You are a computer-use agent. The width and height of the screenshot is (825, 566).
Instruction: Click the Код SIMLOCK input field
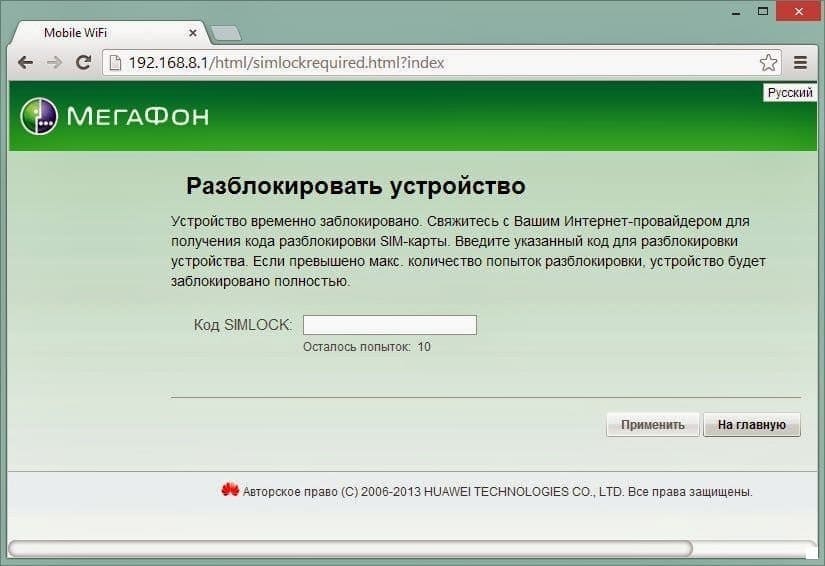[390, 325]
